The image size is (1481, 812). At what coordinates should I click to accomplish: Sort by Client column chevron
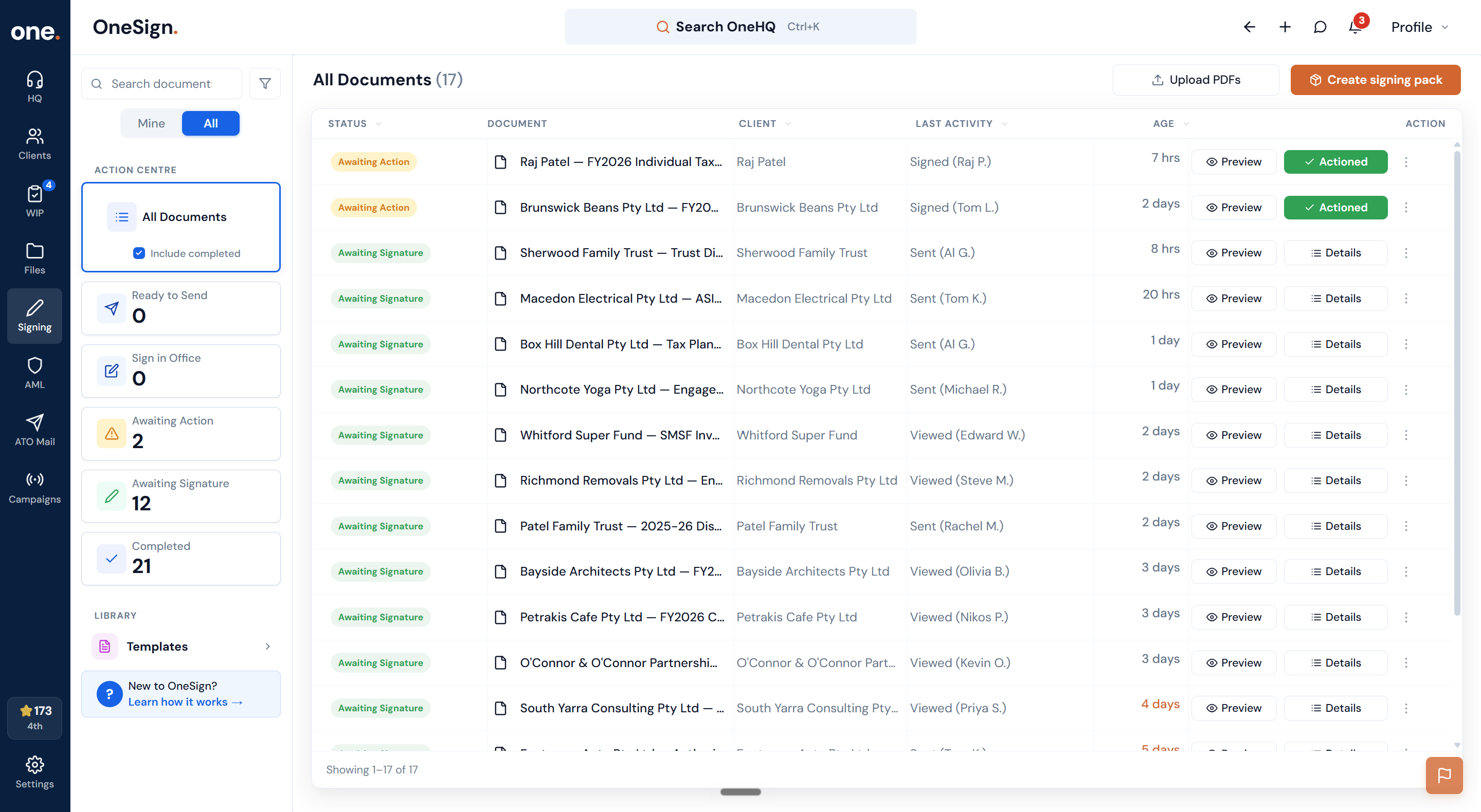(x=788, y=123)
